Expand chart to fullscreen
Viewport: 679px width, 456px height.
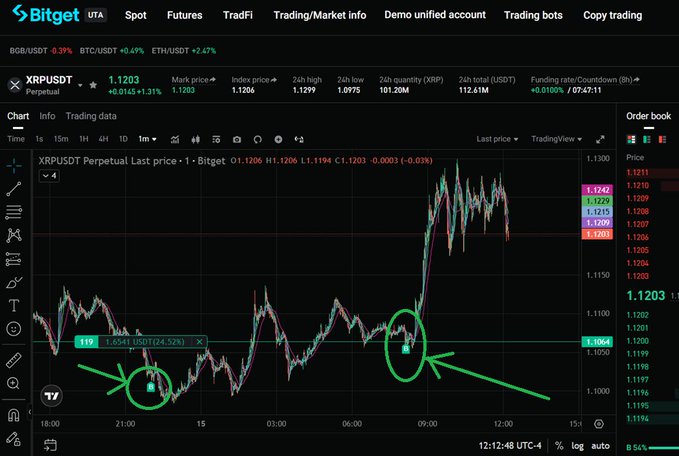600,139
